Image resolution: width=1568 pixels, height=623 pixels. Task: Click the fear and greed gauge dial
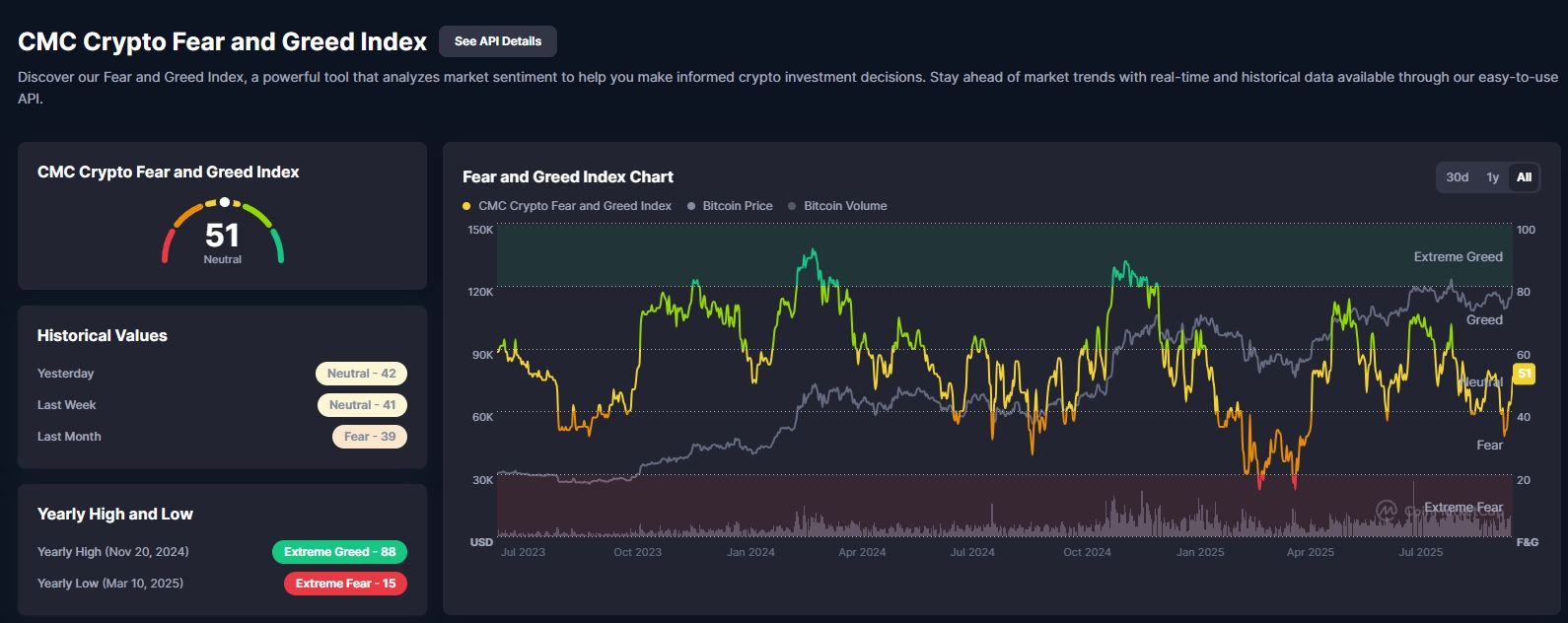[x=223, y=233]
